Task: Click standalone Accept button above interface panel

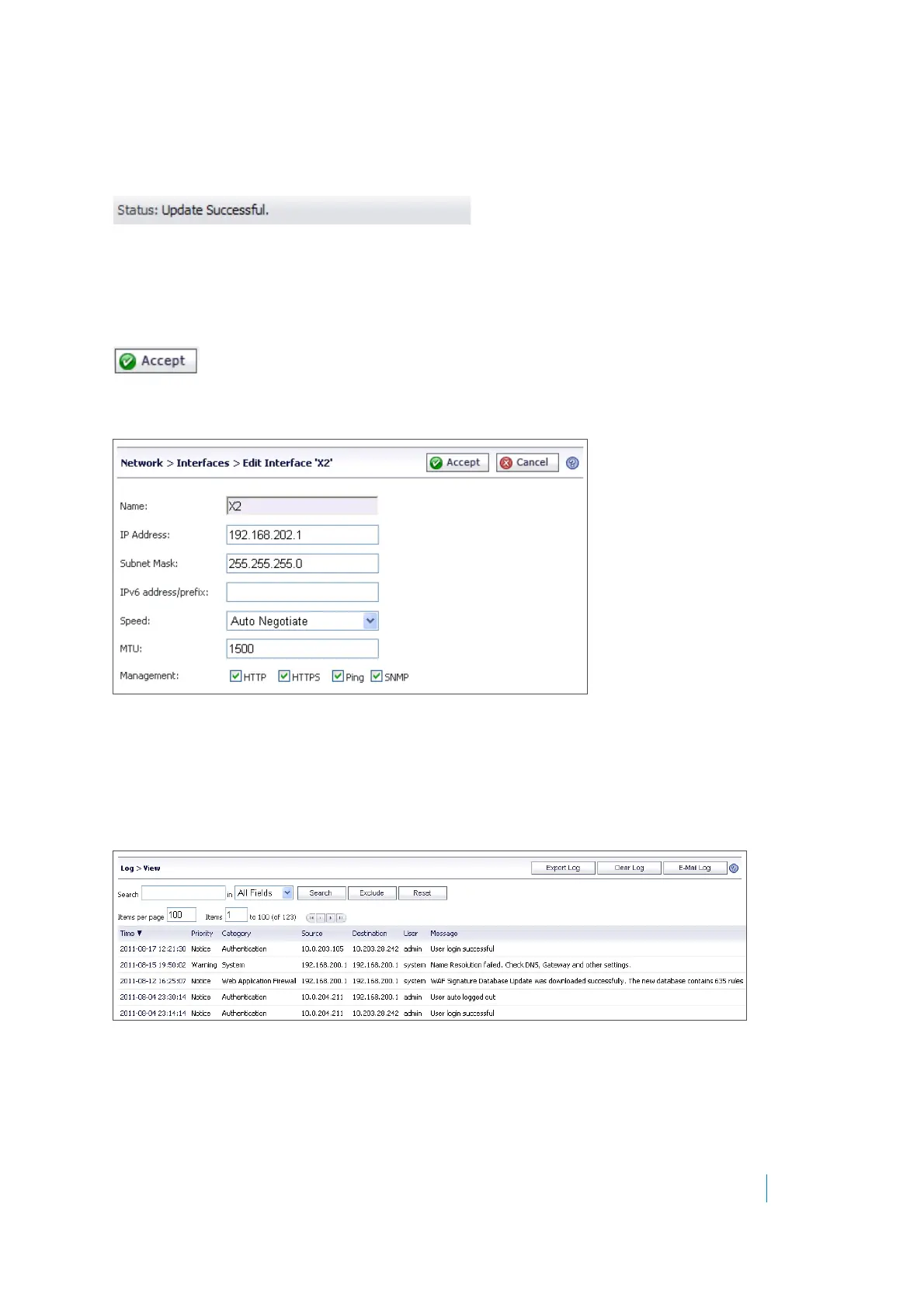Action: tap(156, 360)
